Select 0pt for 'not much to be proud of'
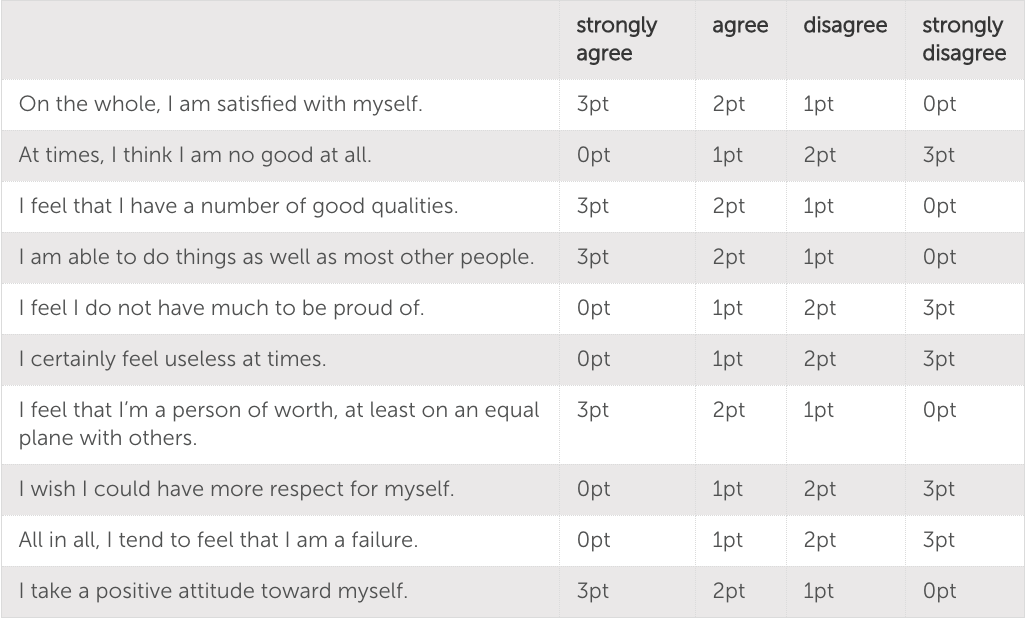The image size is (1027, 619). point(593,309)
